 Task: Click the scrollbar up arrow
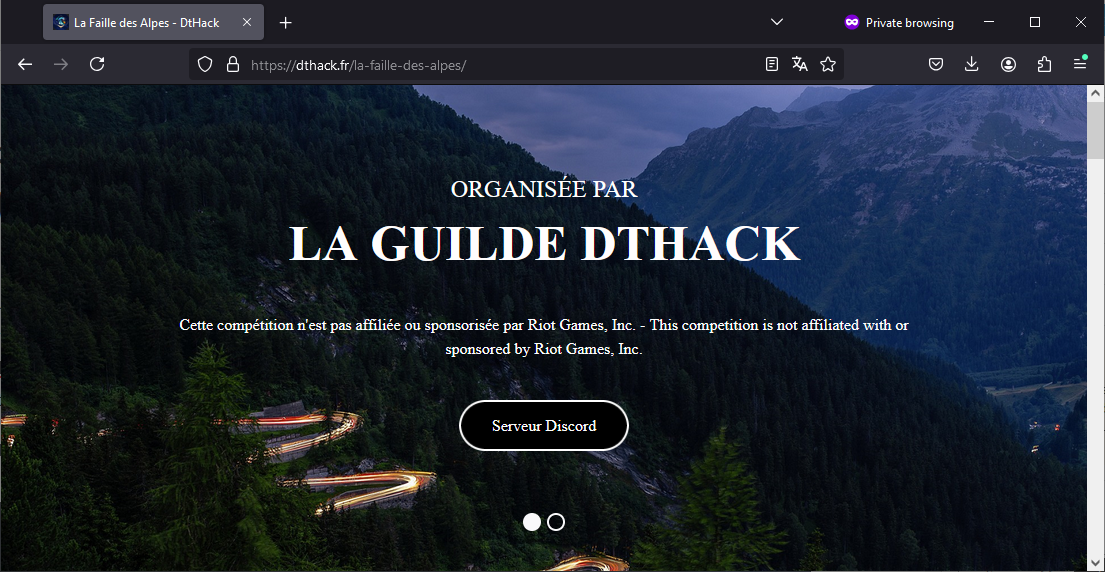coord(1096,93)
